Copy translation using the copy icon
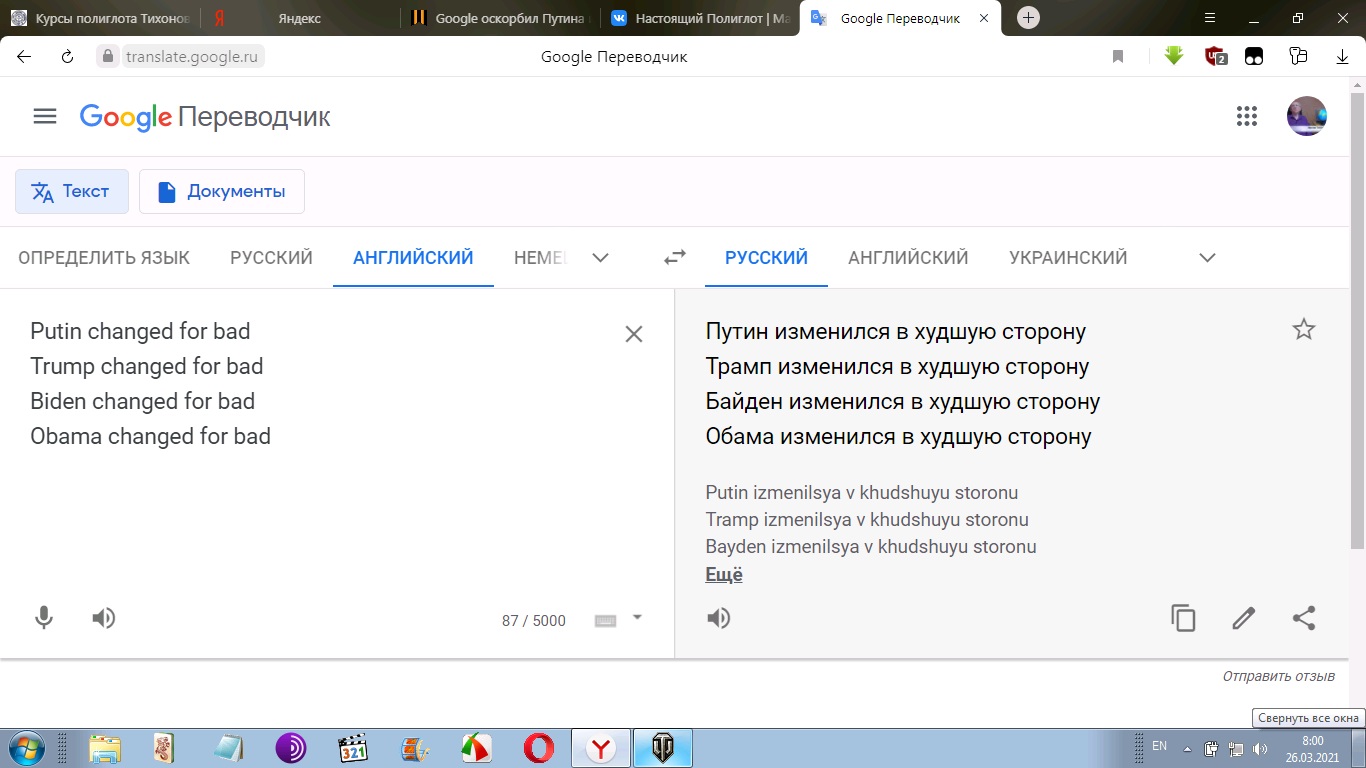The height and width of the screenshot is (768, 1366). point(1183,618)
